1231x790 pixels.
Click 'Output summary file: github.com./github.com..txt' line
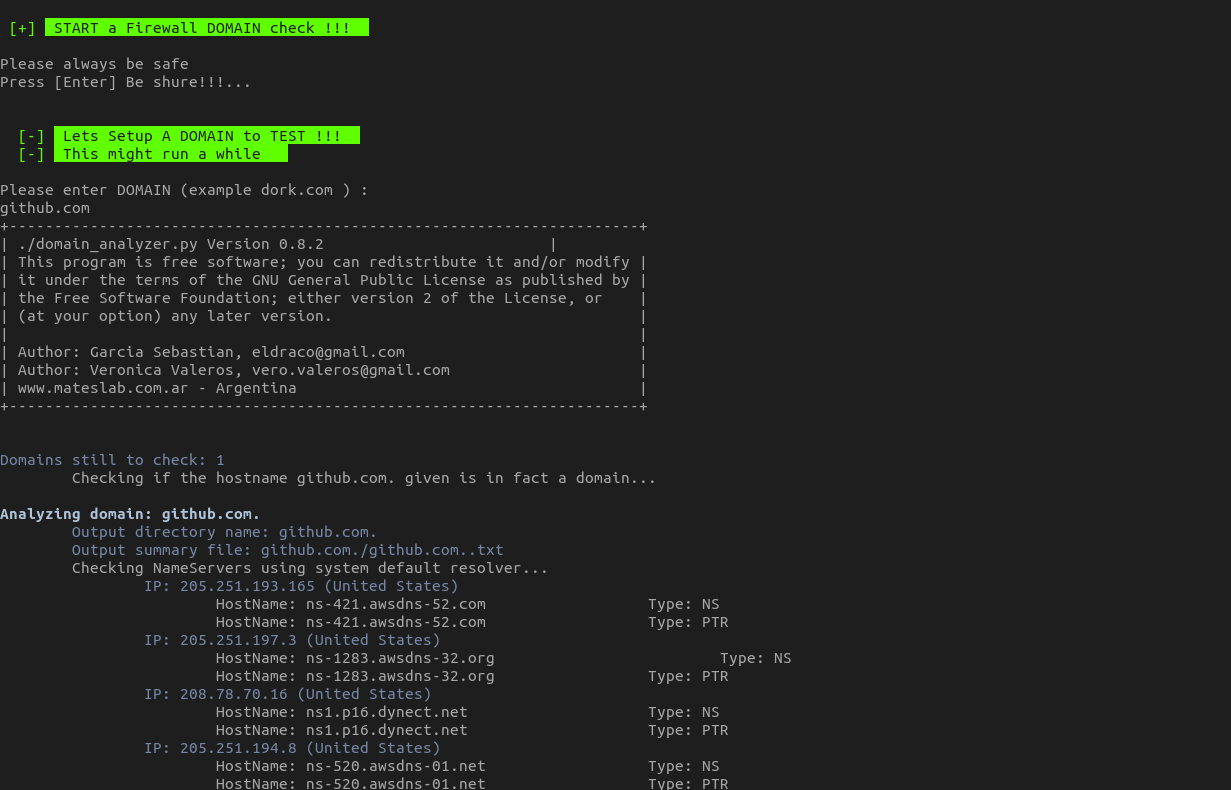pyautogui.click(x=288, y=550)
